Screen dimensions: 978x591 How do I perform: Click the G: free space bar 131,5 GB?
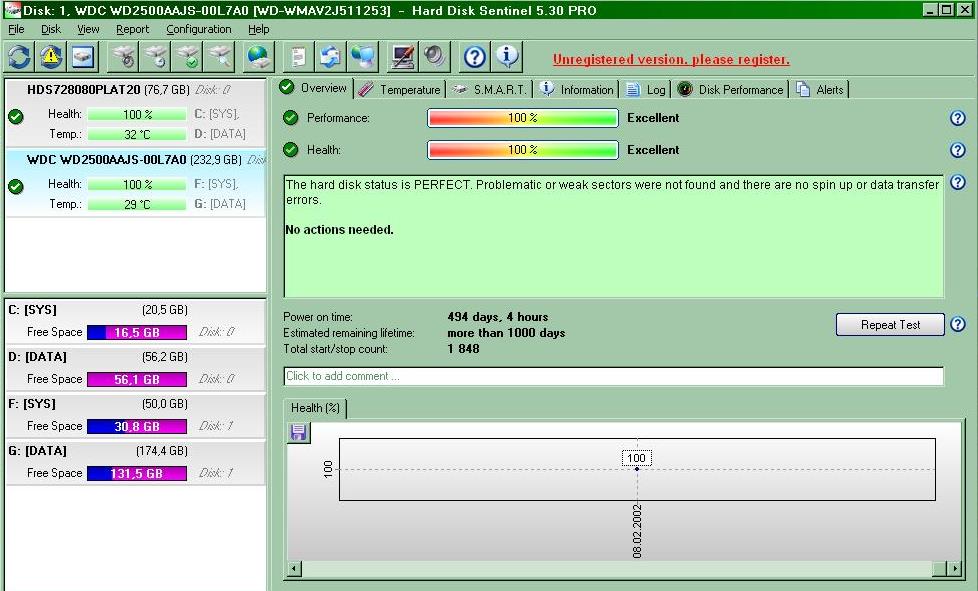[137, 473]
